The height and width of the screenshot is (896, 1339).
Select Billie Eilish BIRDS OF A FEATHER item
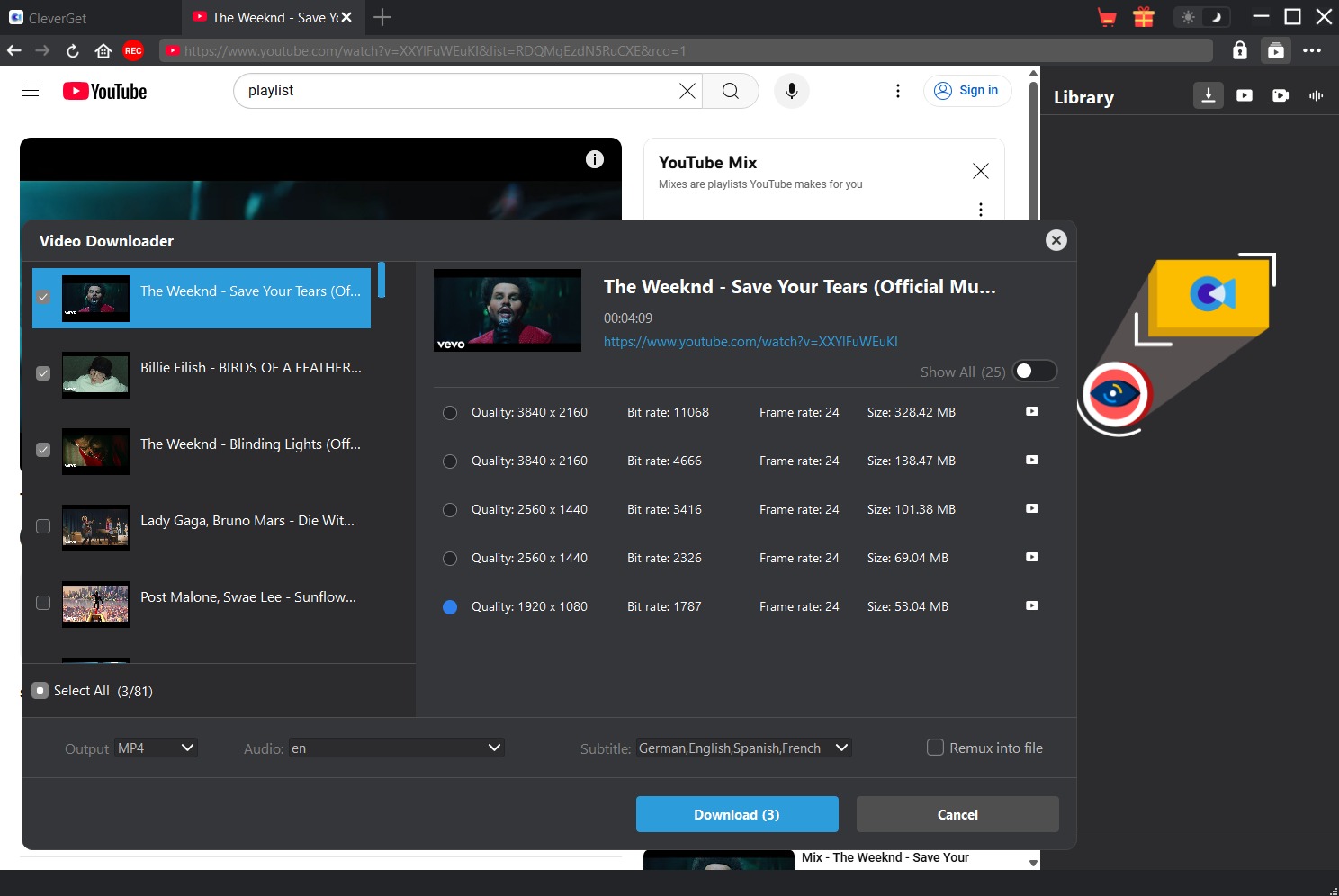point(202,374)
